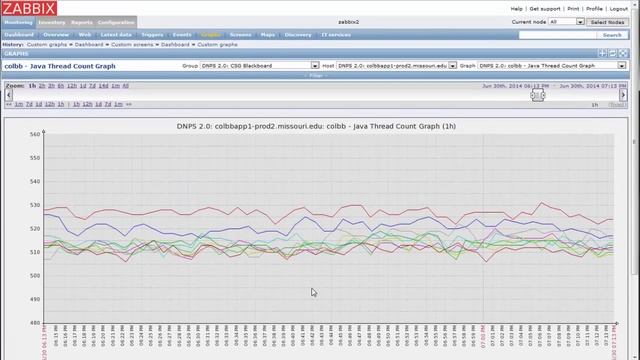Go to Web submenu
The image size is (640, 360).
[x=85, y=35]
